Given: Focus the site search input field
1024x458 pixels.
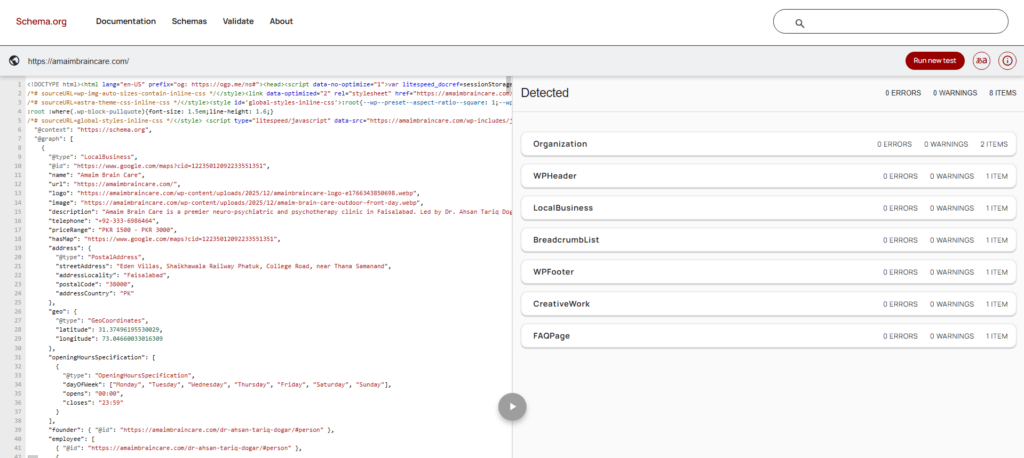Looking at the screenshot, I should pos(891,22).
